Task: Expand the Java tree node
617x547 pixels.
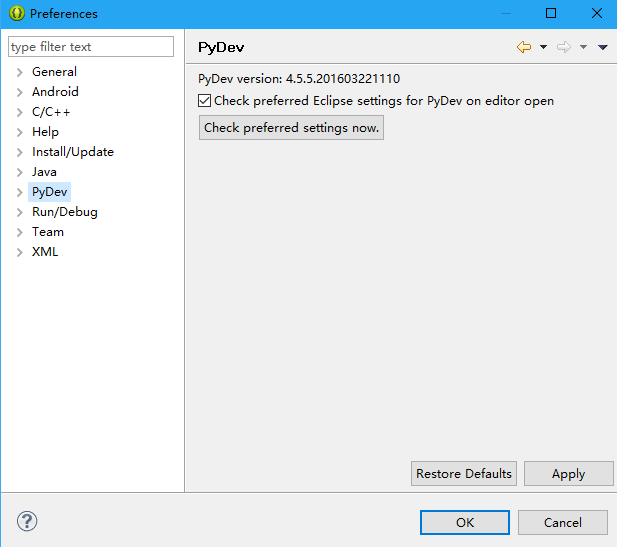Action: (20, 172)
